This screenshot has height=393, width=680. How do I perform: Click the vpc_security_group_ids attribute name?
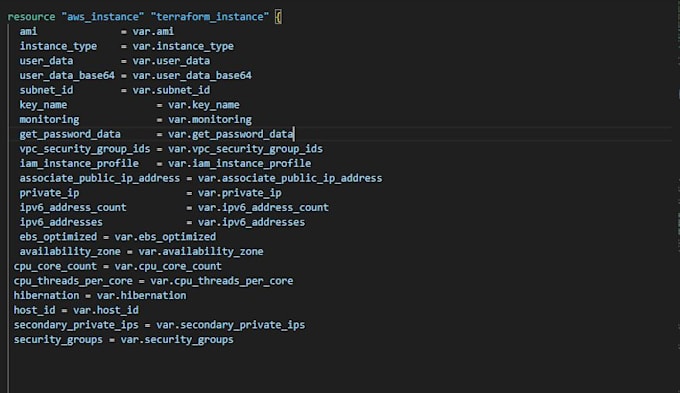point(85,149)
